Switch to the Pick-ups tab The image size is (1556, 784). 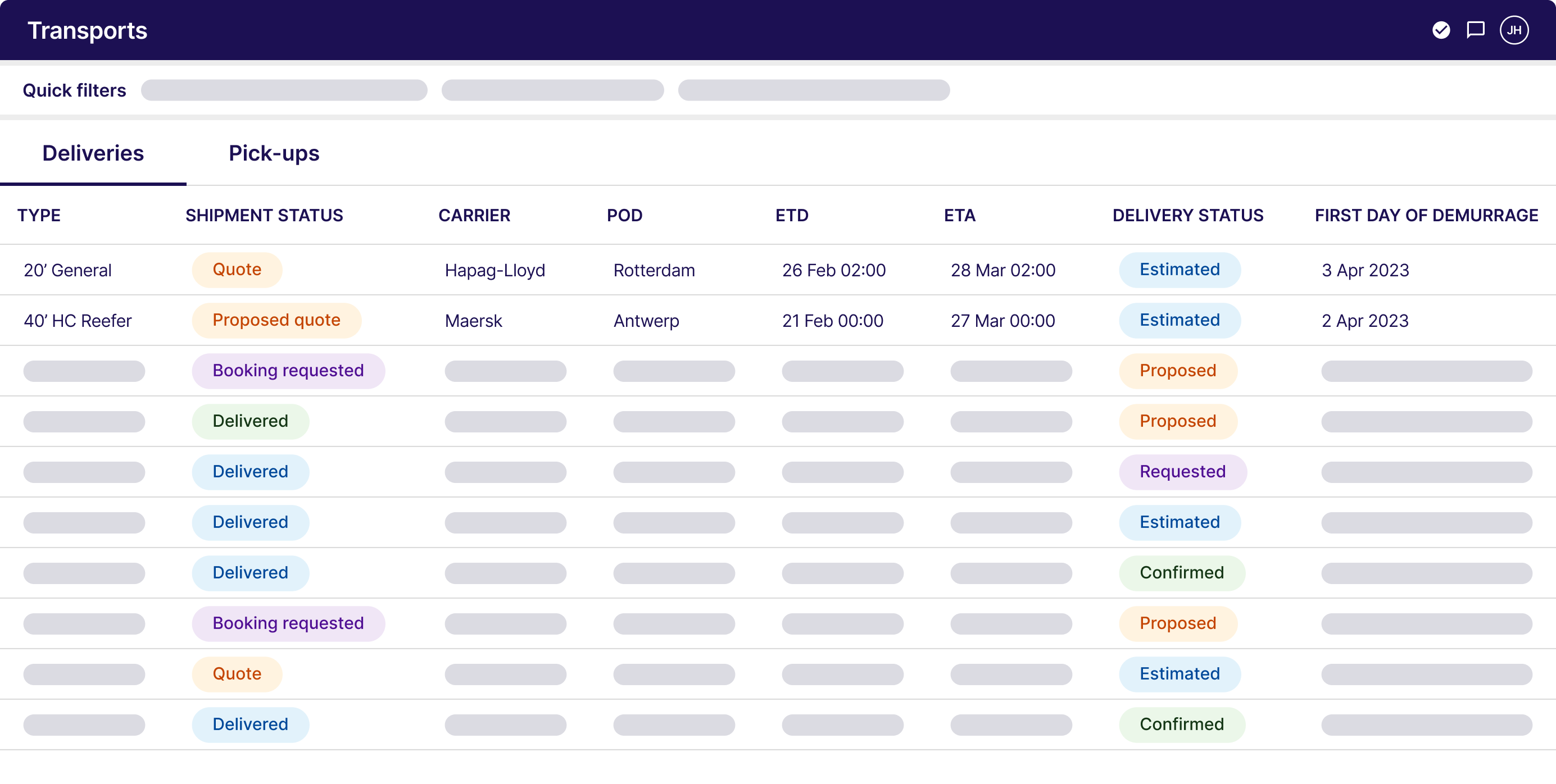274,153
